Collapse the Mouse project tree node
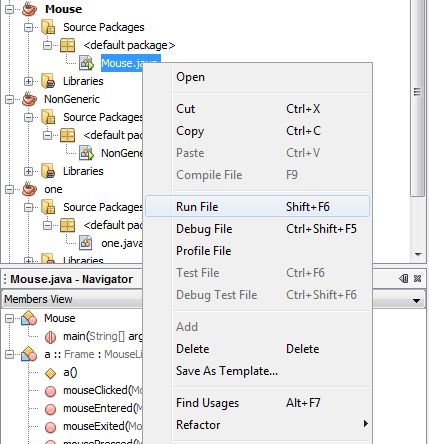Viewport: 429px width, 444px height. pos(9,9)
